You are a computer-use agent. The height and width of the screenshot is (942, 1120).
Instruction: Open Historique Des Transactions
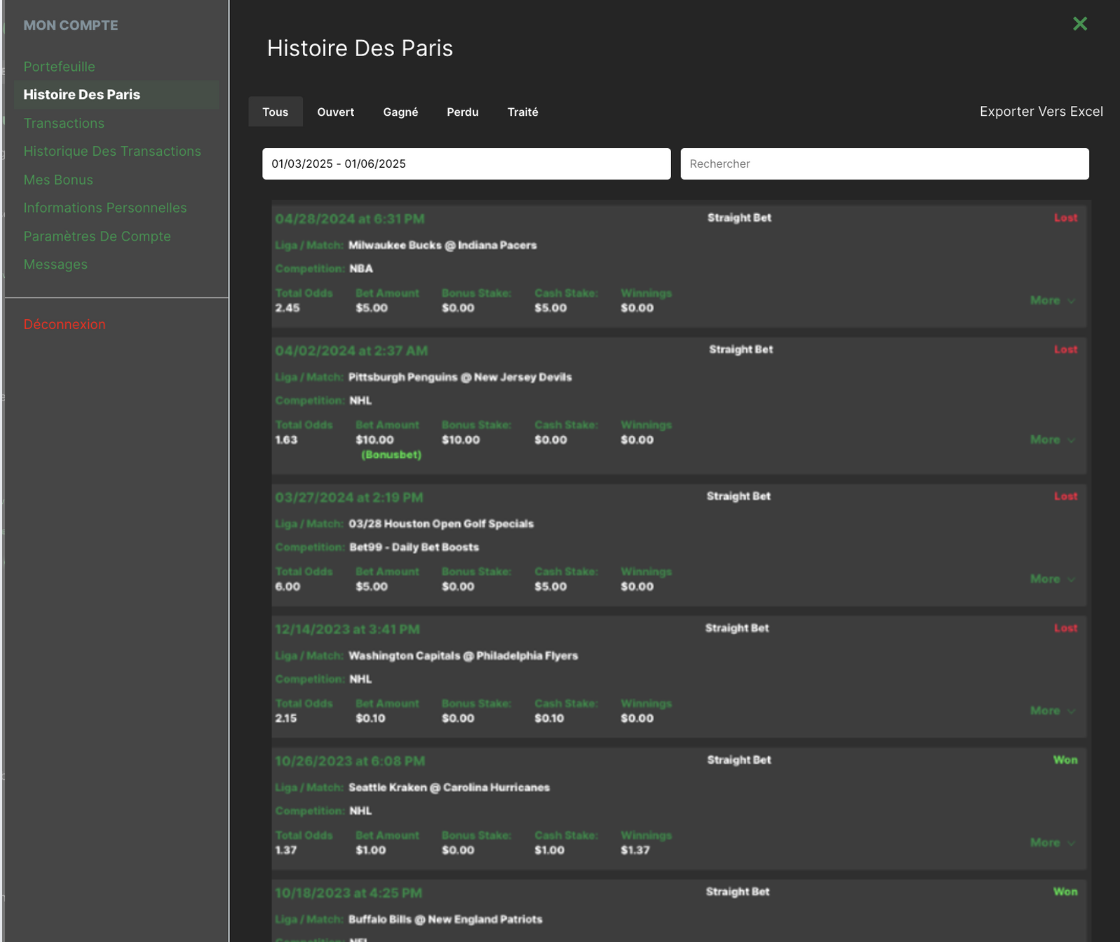click(112, 151)
